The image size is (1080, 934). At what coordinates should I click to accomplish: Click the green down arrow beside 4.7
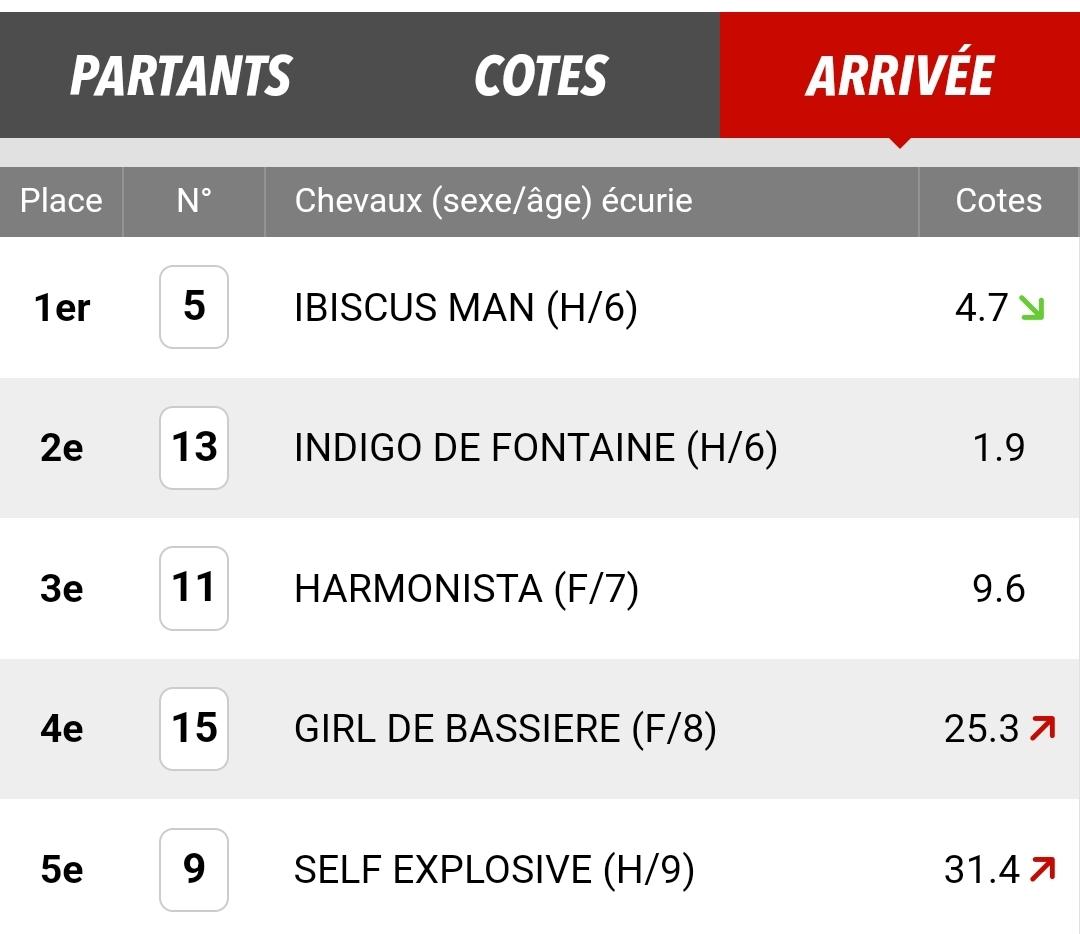[1032, 308]
